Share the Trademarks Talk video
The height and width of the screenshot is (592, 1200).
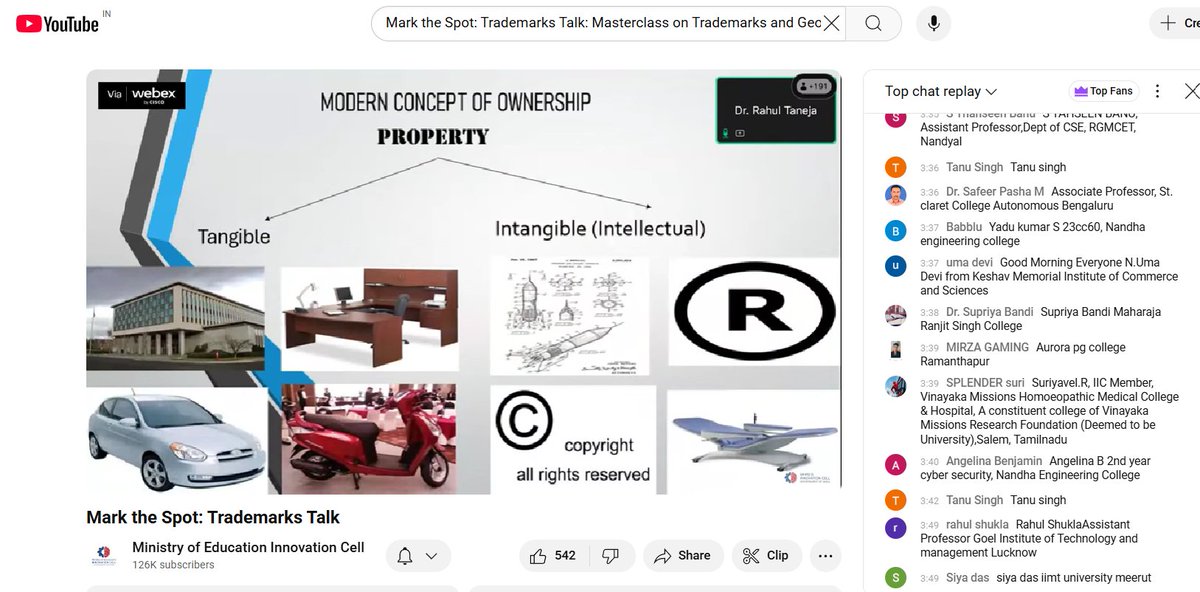point(683,556)
